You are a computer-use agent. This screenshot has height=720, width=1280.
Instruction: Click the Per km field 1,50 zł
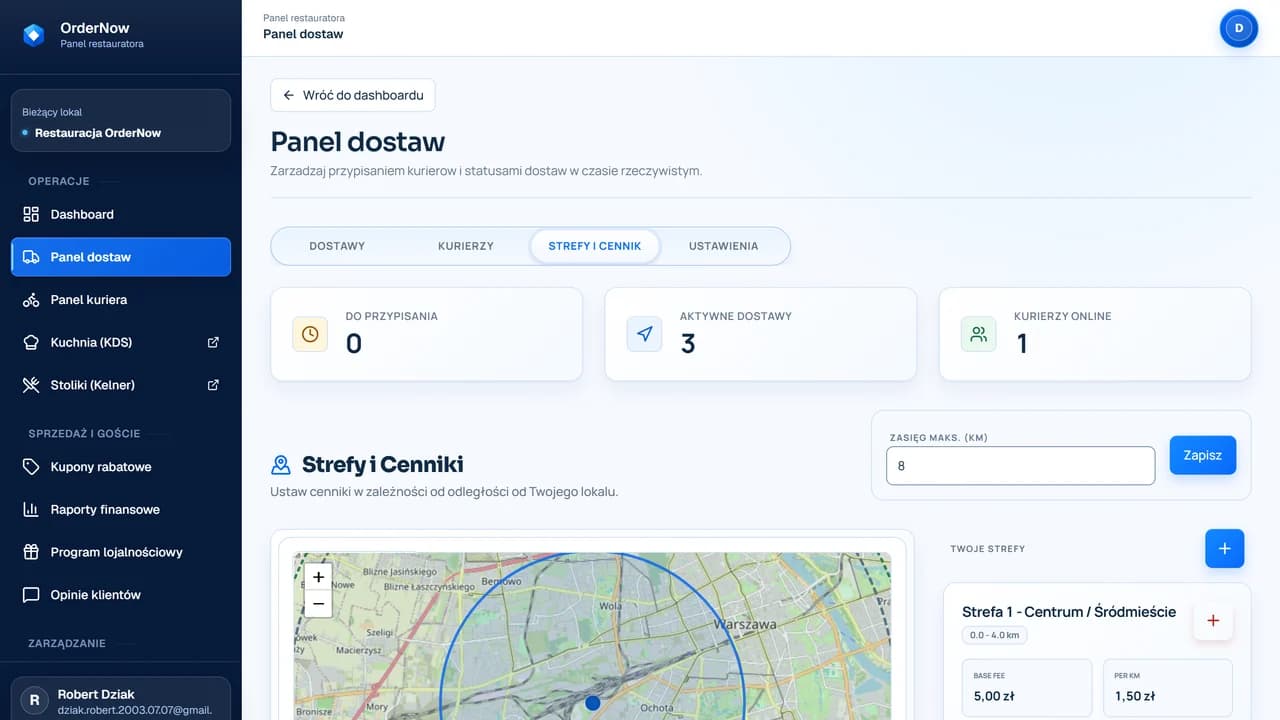(x=1168, y=688)
